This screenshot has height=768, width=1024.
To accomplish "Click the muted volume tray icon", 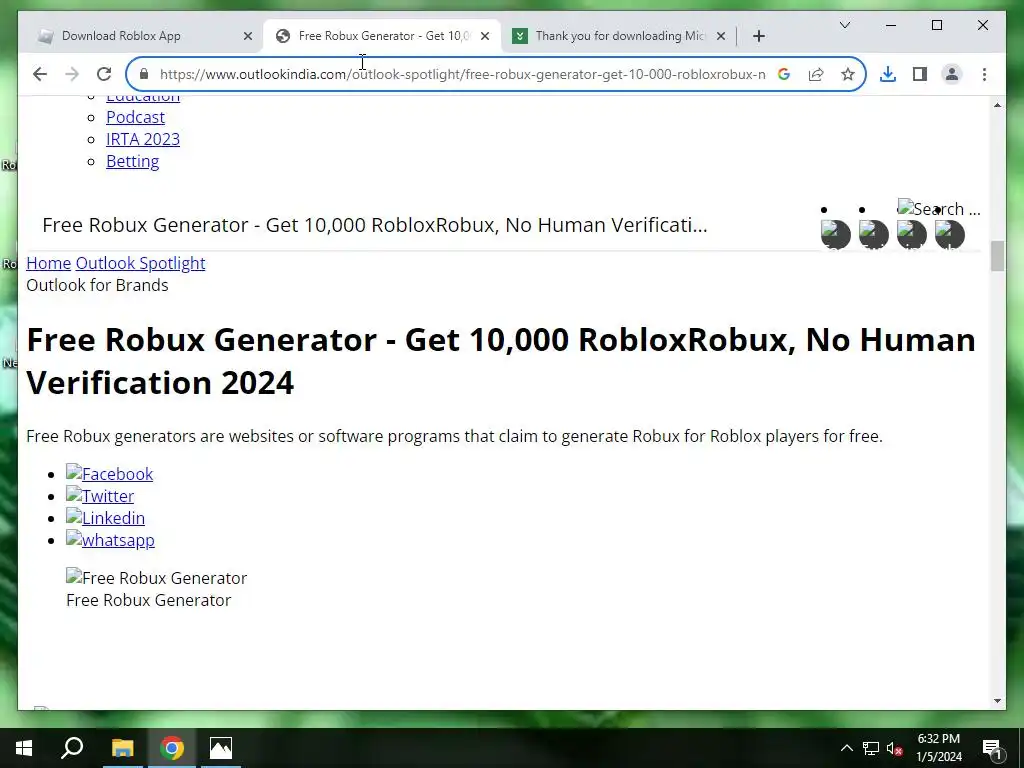I will (x=894, y=748).
